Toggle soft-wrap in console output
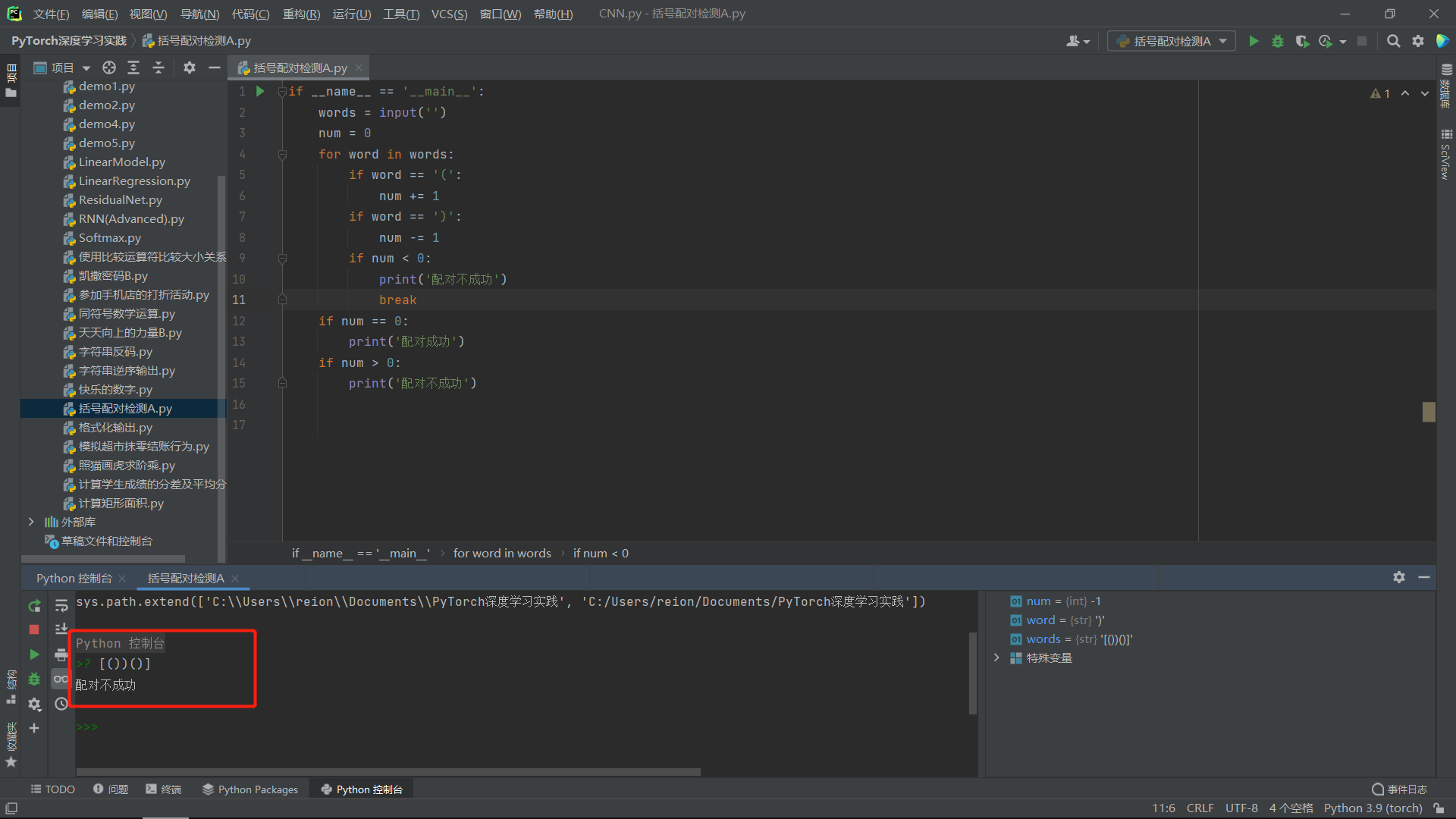The height and width of the screenshot is (819, 1456). click(61, 606)
